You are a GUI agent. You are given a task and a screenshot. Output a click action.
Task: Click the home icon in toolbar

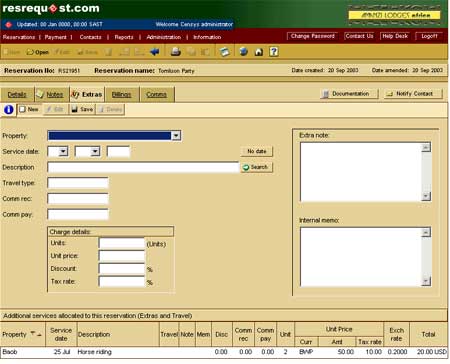pos(259,52)
